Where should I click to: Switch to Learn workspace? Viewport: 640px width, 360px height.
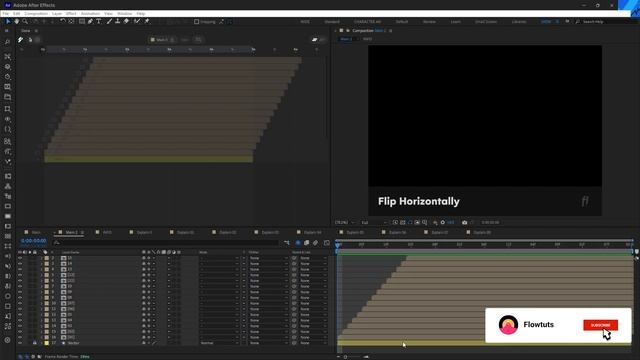pos(456,22)
